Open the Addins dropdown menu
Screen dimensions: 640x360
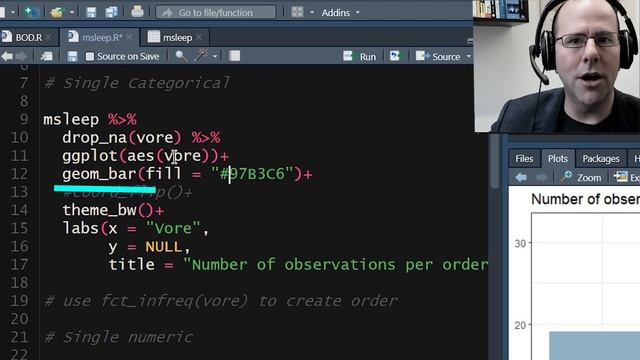click(340, 13)
